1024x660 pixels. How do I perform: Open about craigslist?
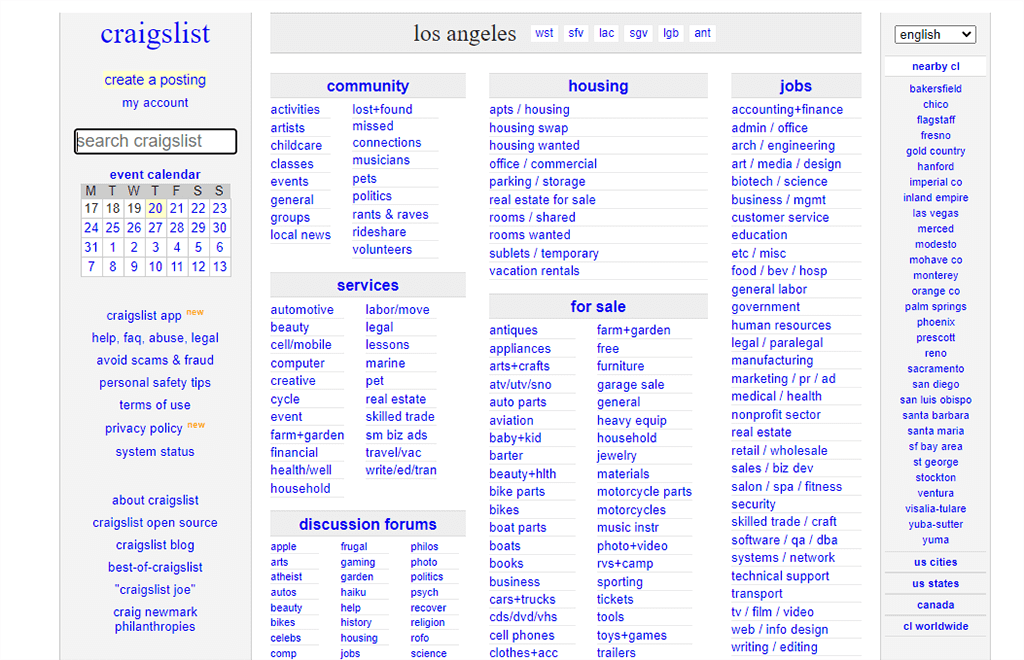(x=155, y=500)
